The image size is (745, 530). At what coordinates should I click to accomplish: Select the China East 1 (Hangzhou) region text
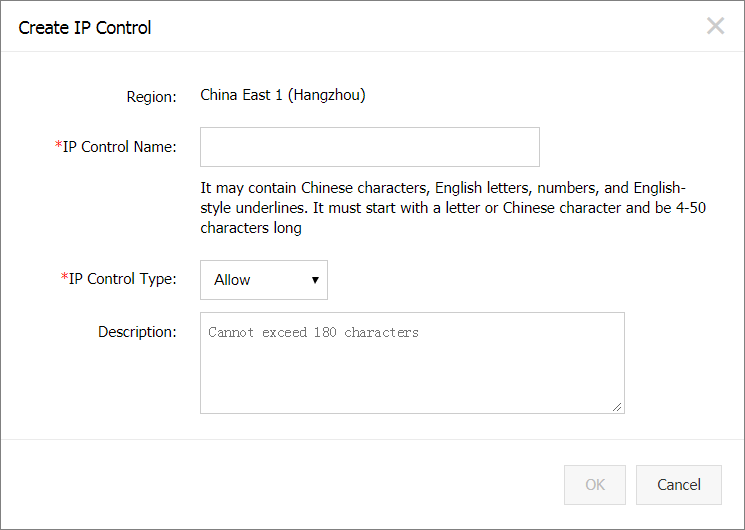point(283,95)
